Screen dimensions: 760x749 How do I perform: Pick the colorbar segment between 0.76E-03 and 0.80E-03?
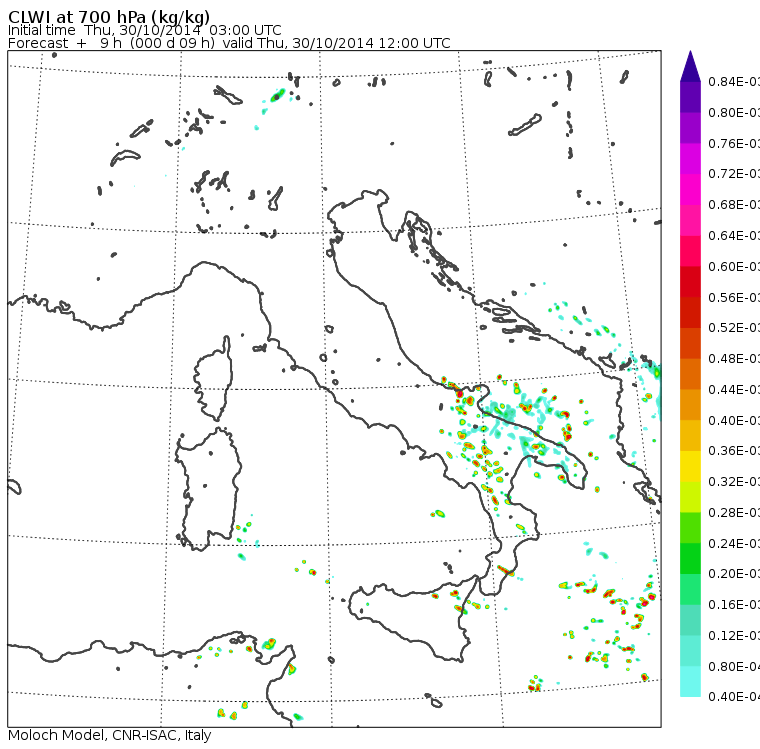click(690, 128)
